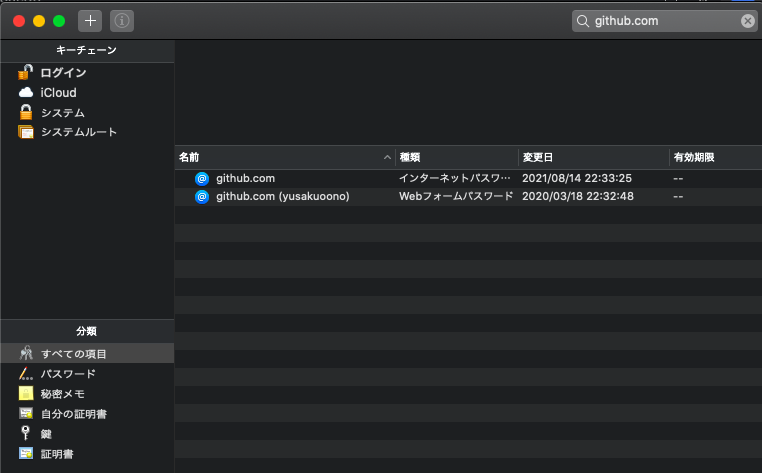Screen dimensions: 762x473
Task: Select すべての項目 category
Action: [87, 353]
